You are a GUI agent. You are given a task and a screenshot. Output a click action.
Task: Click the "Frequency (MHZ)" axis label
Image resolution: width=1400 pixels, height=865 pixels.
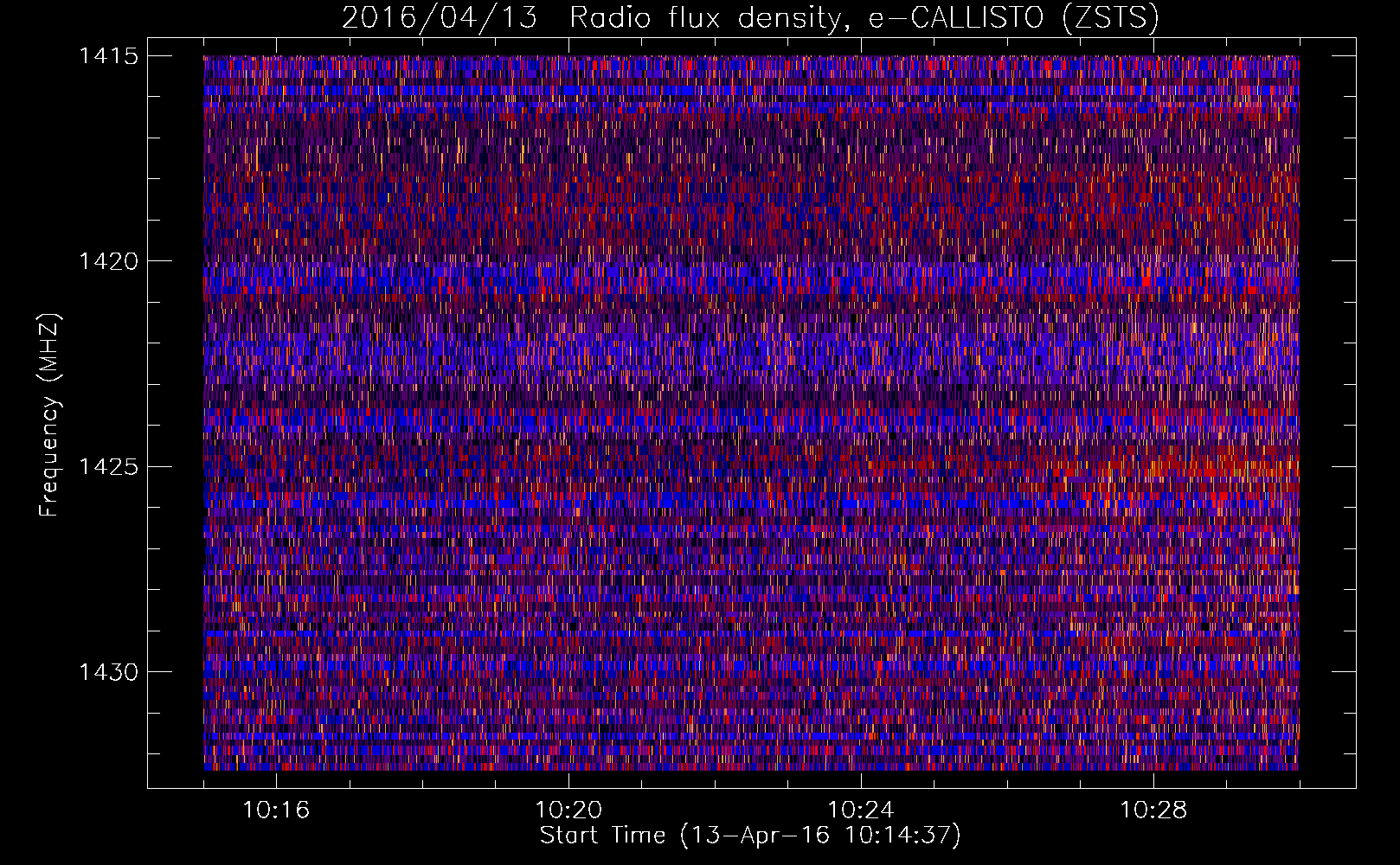(x=49, y=415)
